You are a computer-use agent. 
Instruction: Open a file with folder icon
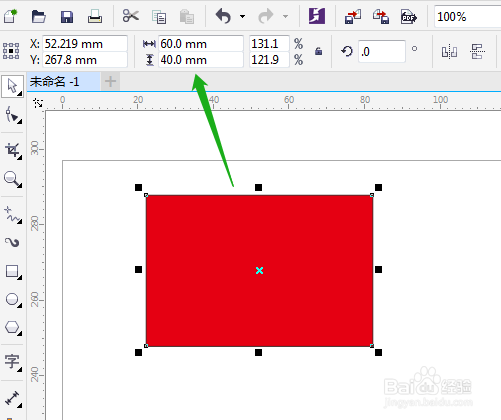point(38,16)
